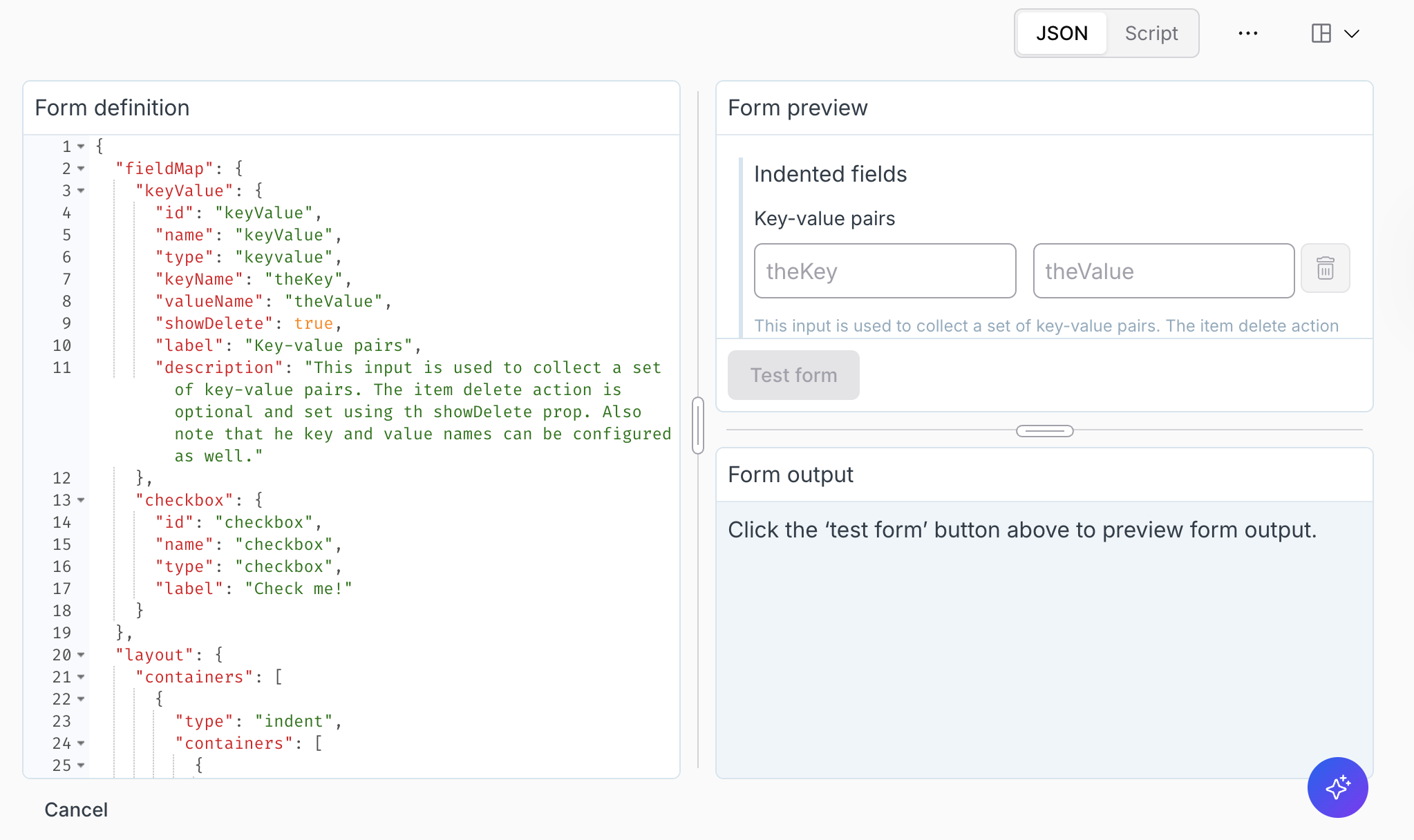Click the "keyvalue" type value on line 6
1414x840 pixels.
(x=284, y=257)
